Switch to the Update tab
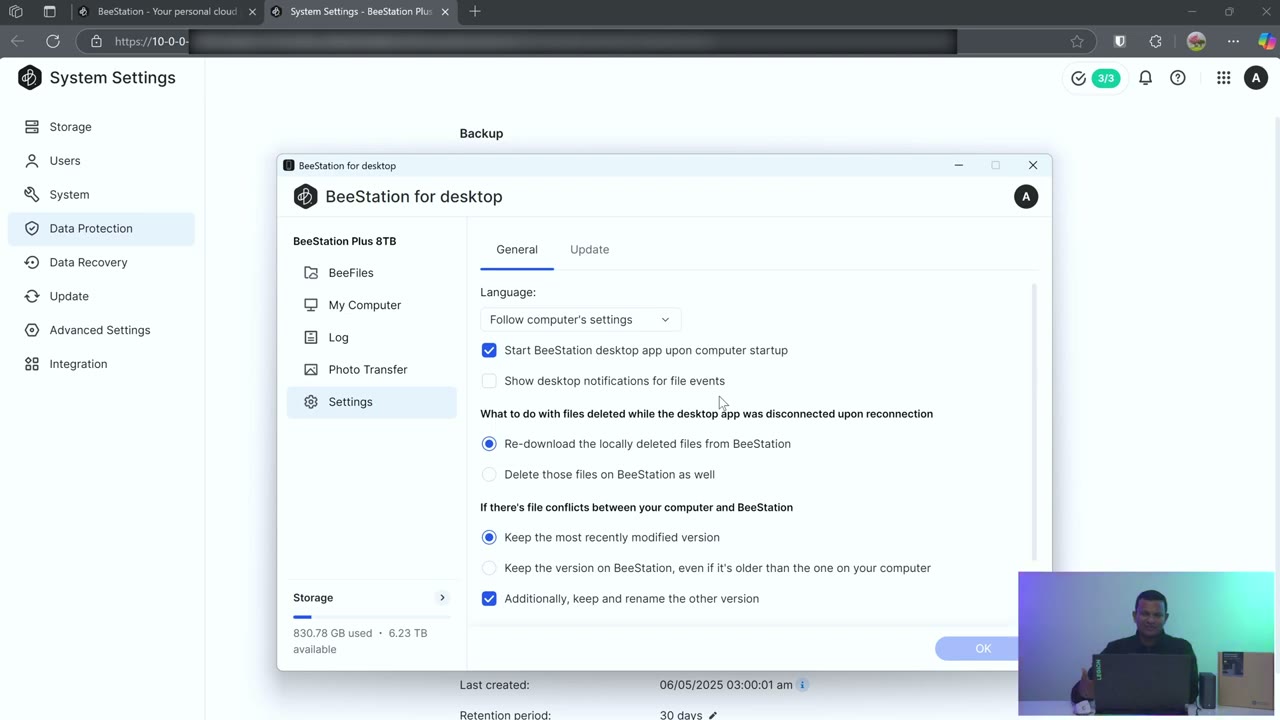Viewport: 1280px width, 720px height. point(589,249)
